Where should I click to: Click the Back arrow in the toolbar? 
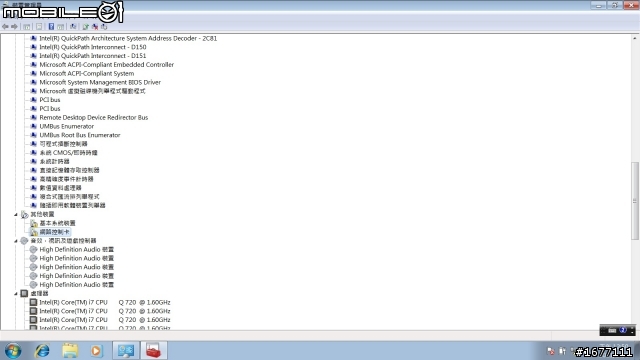point(5,27)
